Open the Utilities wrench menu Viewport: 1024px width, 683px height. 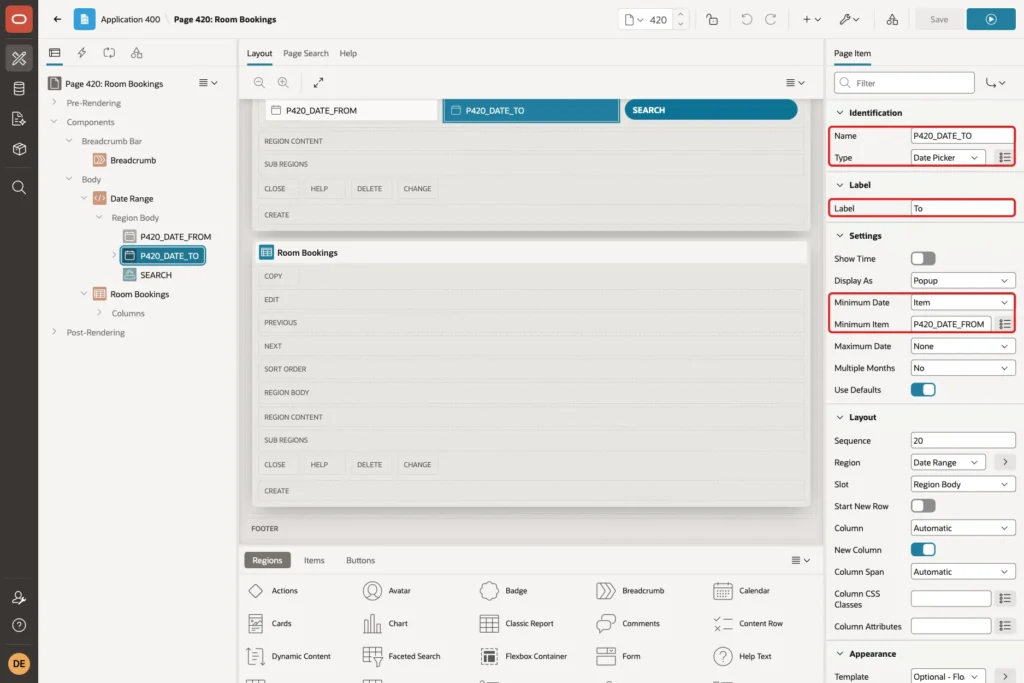[x=849, y=20]
